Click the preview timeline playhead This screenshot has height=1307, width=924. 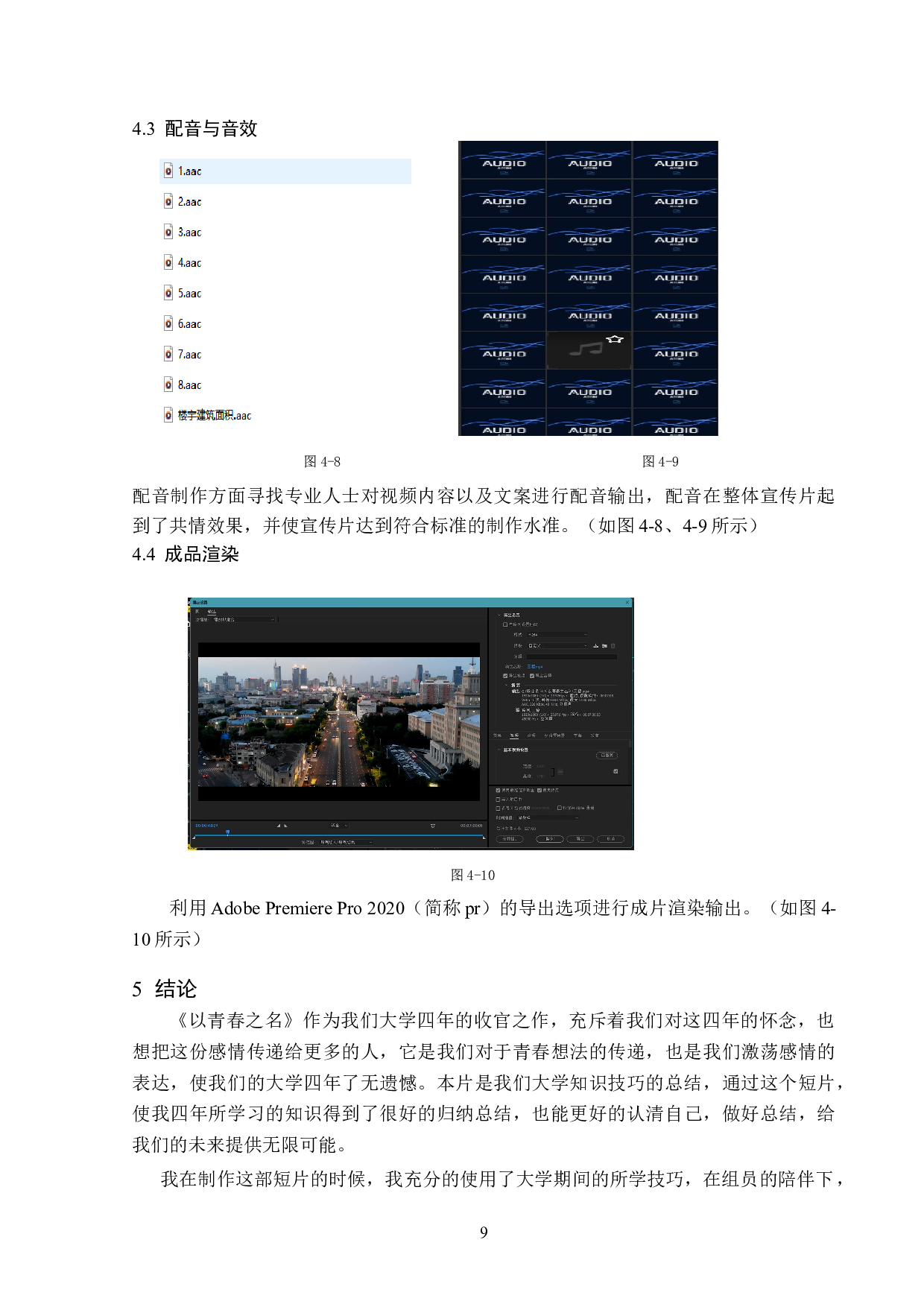(x=227, y=832)
